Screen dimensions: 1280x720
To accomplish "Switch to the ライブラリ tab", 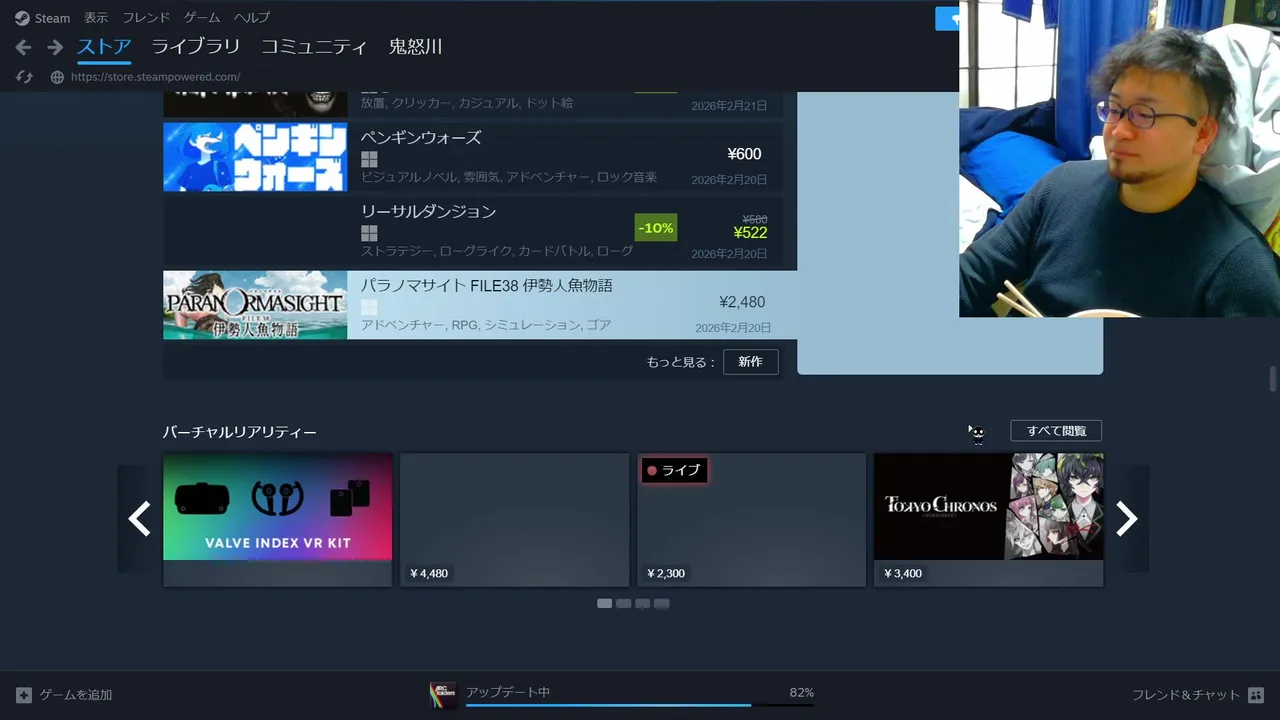I will [x=196, y=47].
